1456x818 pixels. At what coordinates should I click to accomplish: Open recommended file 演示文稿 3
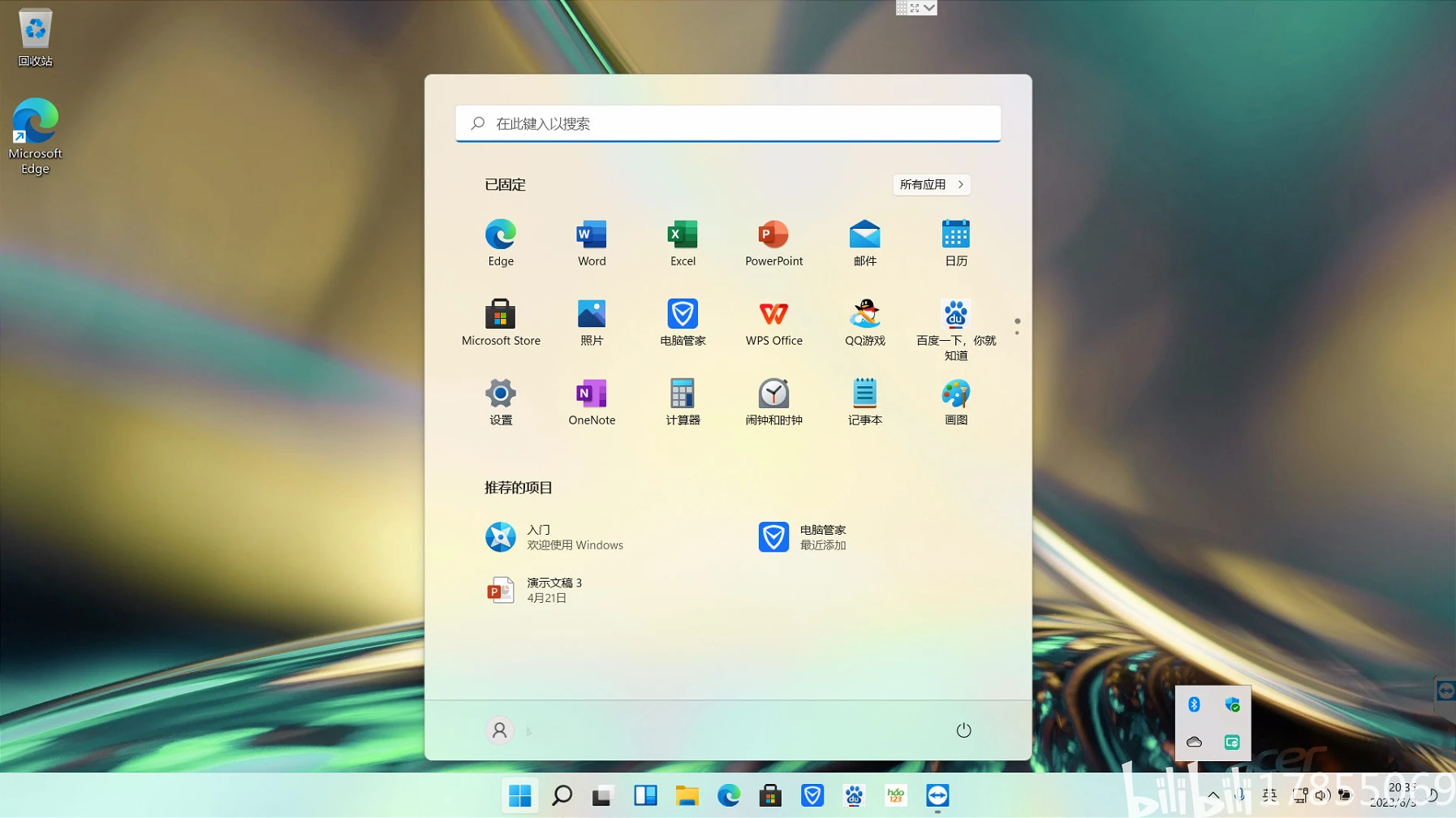pyautogui.click(x=534, y=590)
